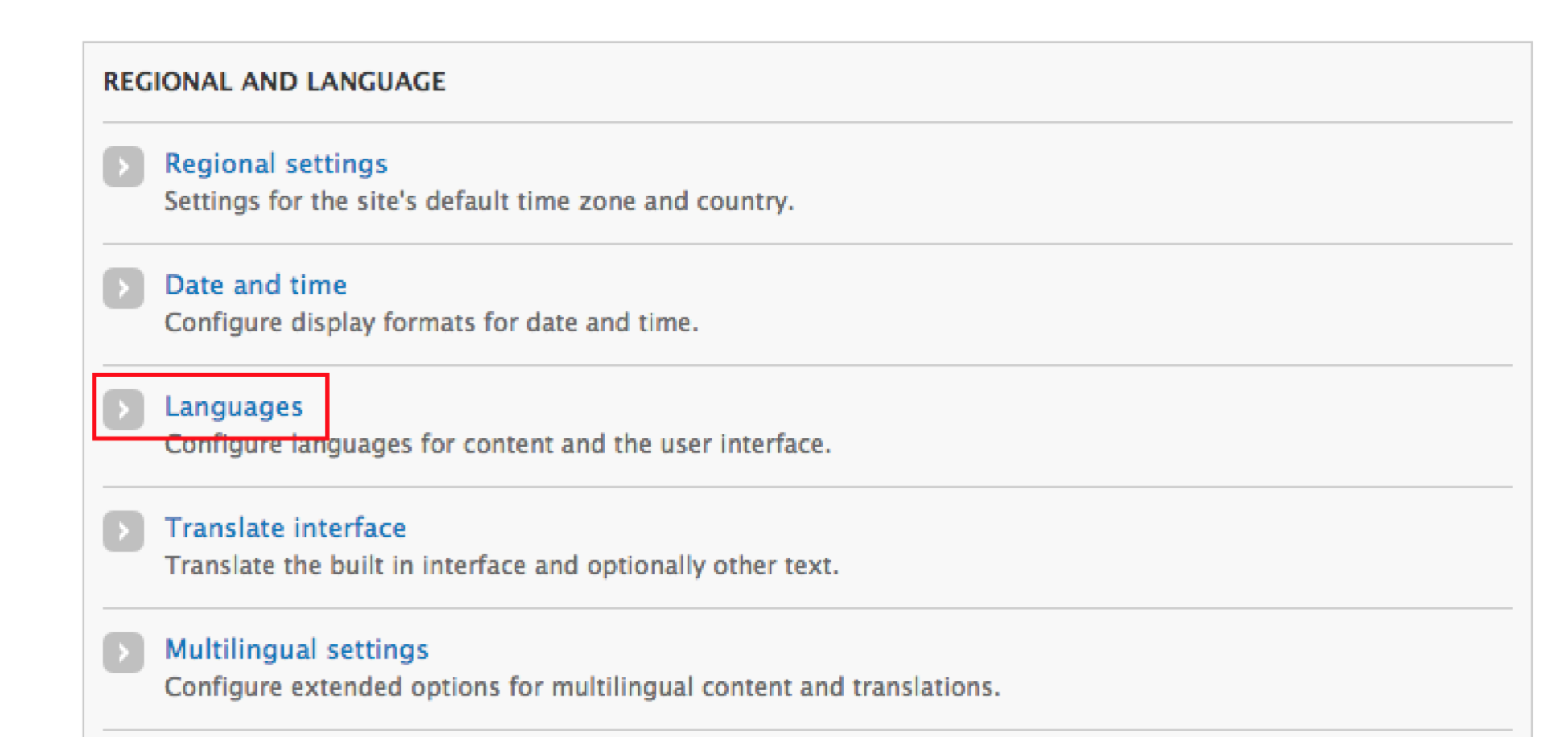
Task: Open the Regional settings link
Action: (x=276, y=164)
